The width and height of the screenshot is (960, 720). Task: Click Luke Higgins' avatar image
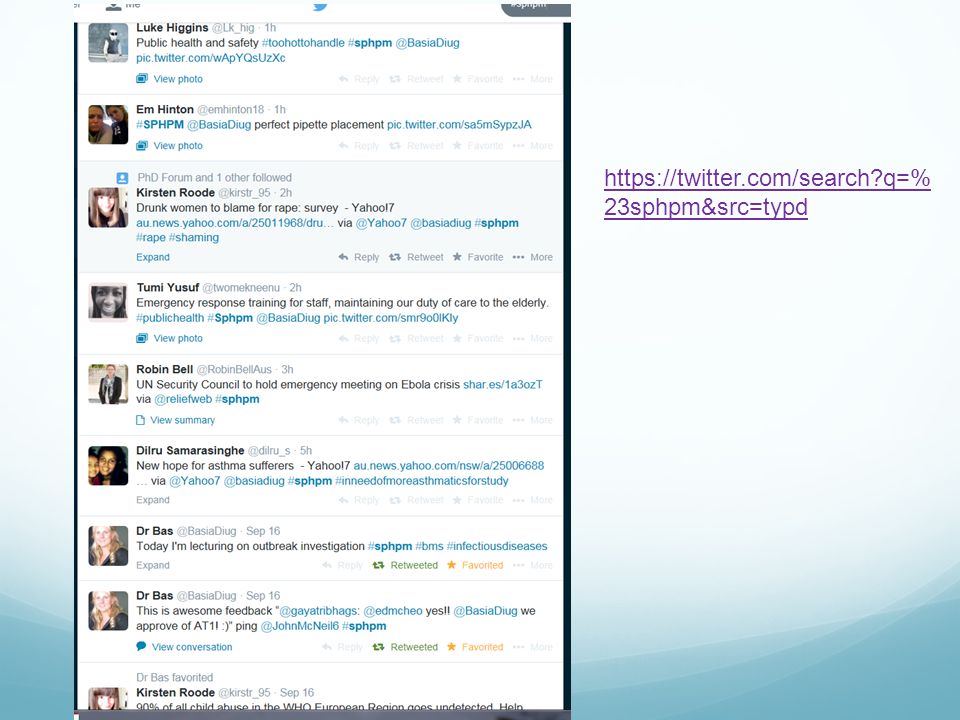pyautogui.click(x=108, y=42)
